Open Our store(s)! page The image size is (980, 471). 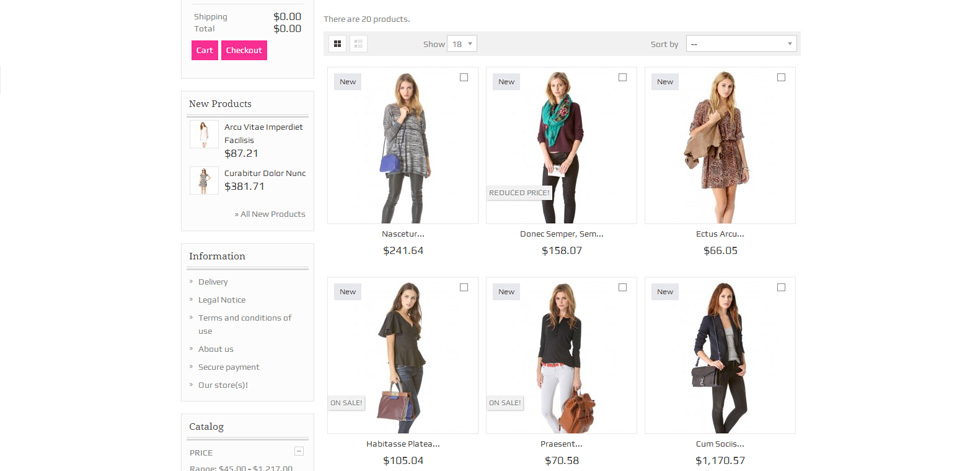pos(223,385)
